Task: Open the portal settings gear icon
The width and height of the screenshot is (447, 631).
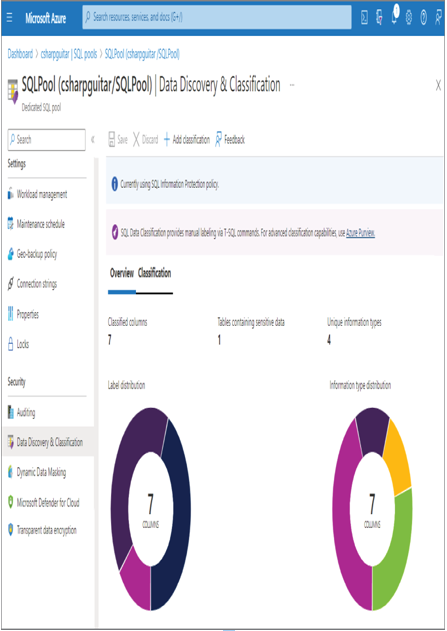Action: pyautogui.click(x=409, y=18)
